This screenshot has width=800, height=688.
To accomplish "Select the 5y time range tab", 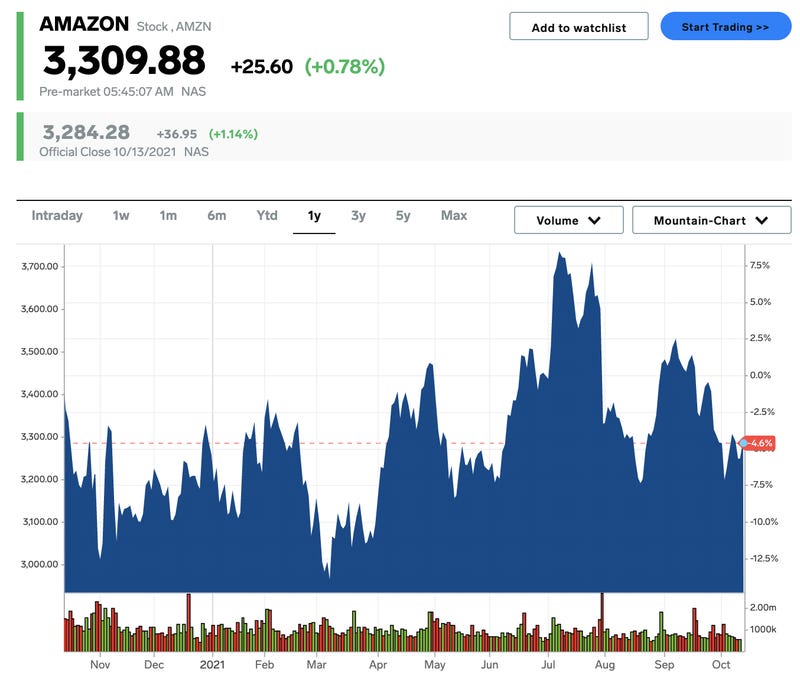I will pyautogui.click(x=403, y=216).
